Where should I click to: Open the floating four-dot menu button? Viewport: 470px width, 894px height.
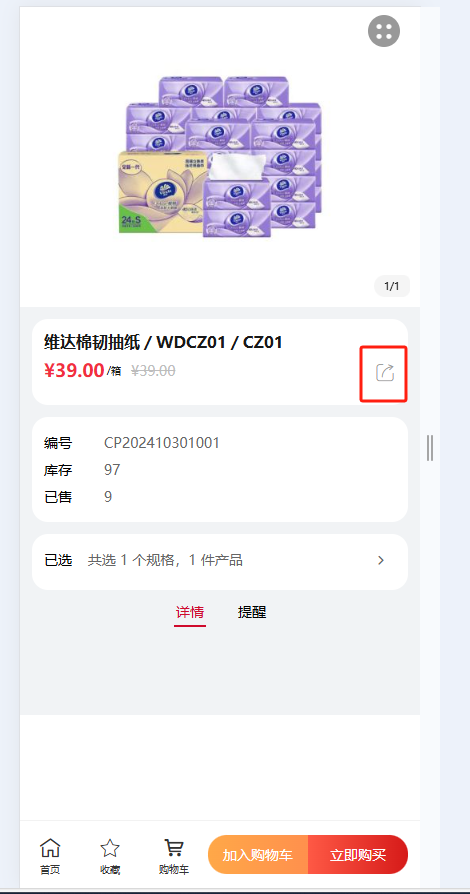click(x=384, y=31)
